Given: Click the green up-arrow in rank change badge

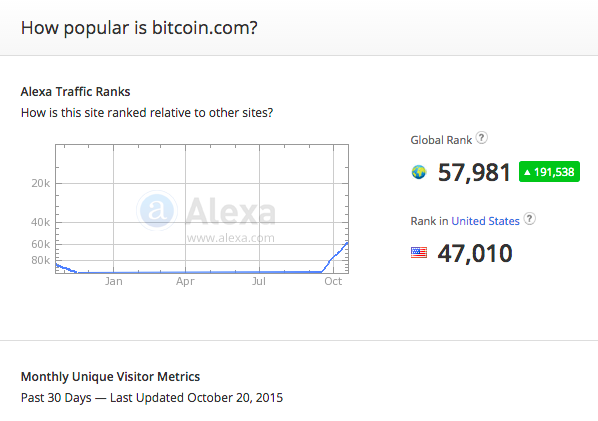Looking at the screenshot, I should pos(527,172).
